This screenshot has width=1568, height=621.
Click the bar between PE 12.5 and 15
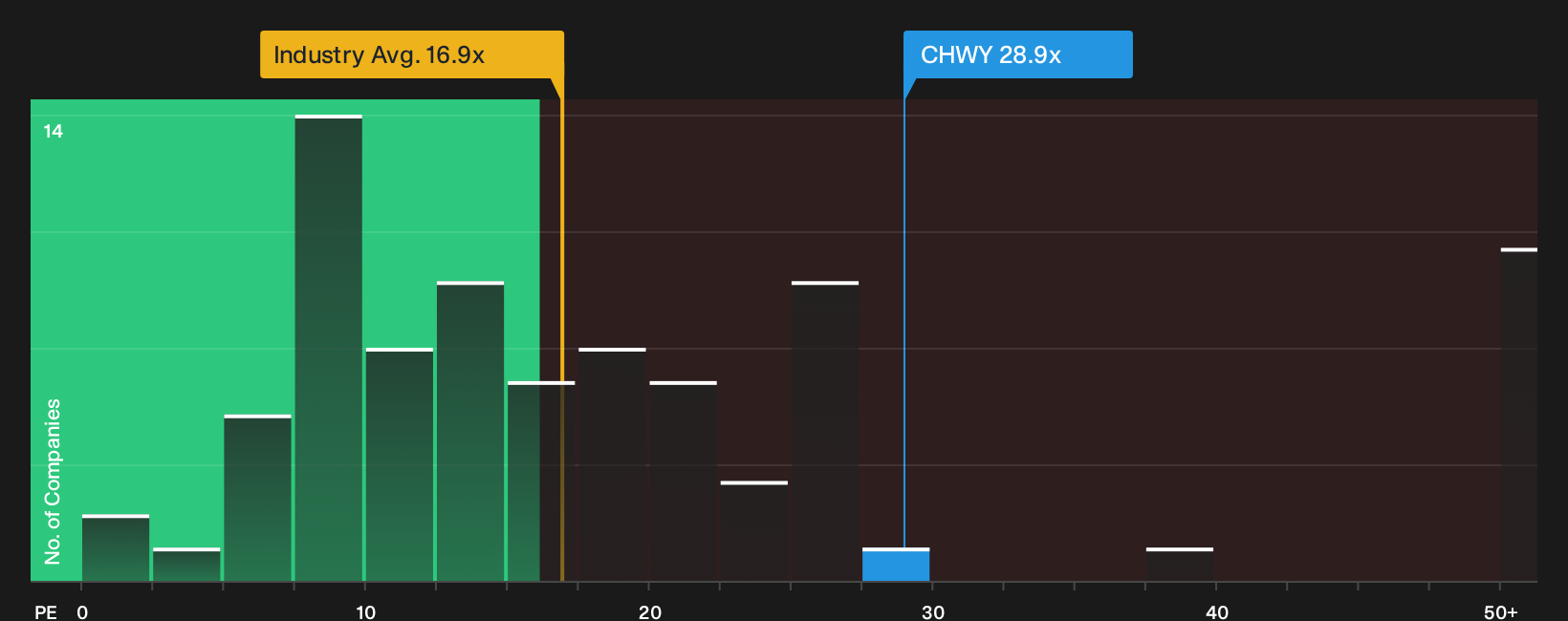point(470,431)
